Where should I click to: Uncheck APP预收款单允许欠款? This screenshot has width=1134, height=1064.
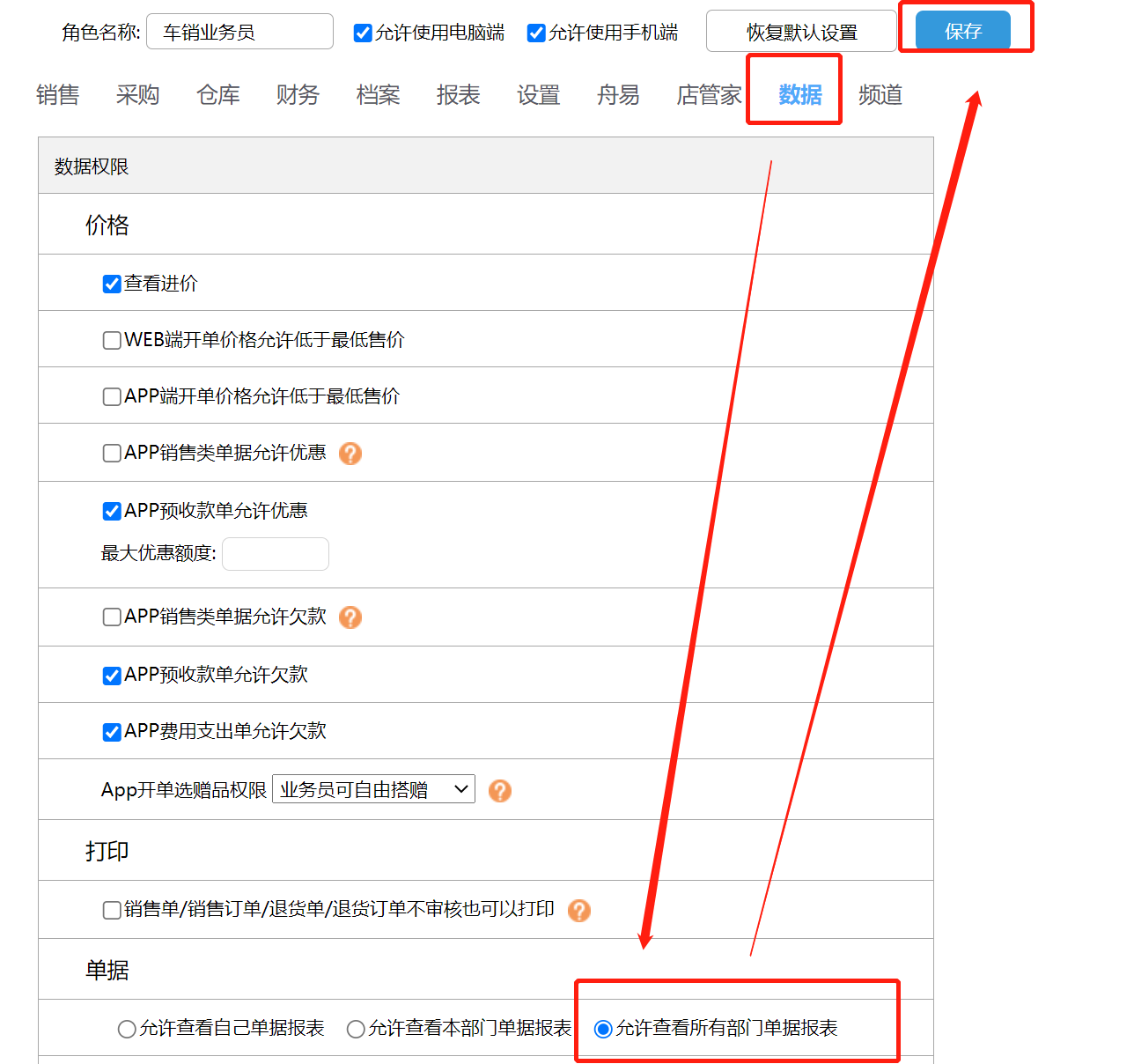point(111,675)
